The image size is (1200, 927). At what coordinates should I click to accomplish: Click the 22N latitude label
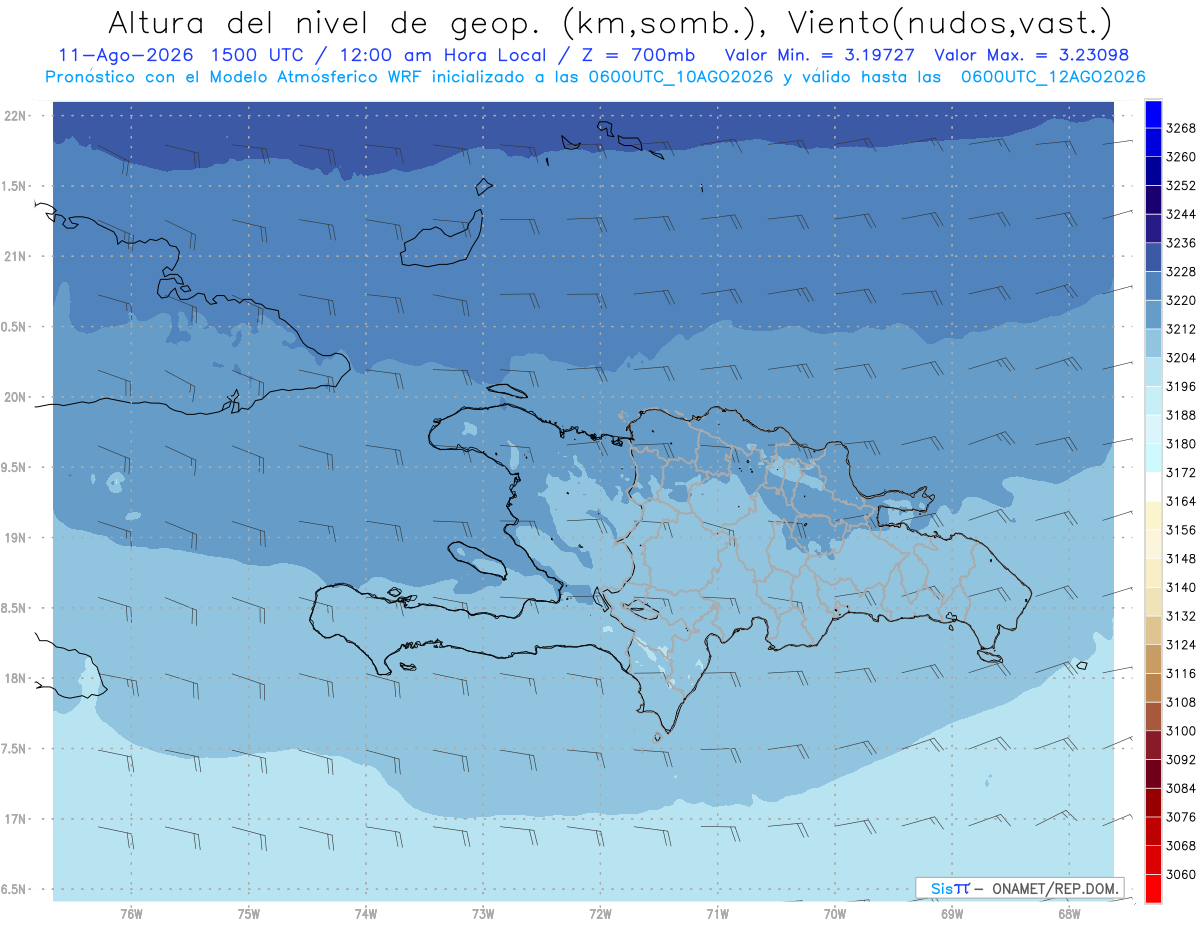tap(17, 116)
